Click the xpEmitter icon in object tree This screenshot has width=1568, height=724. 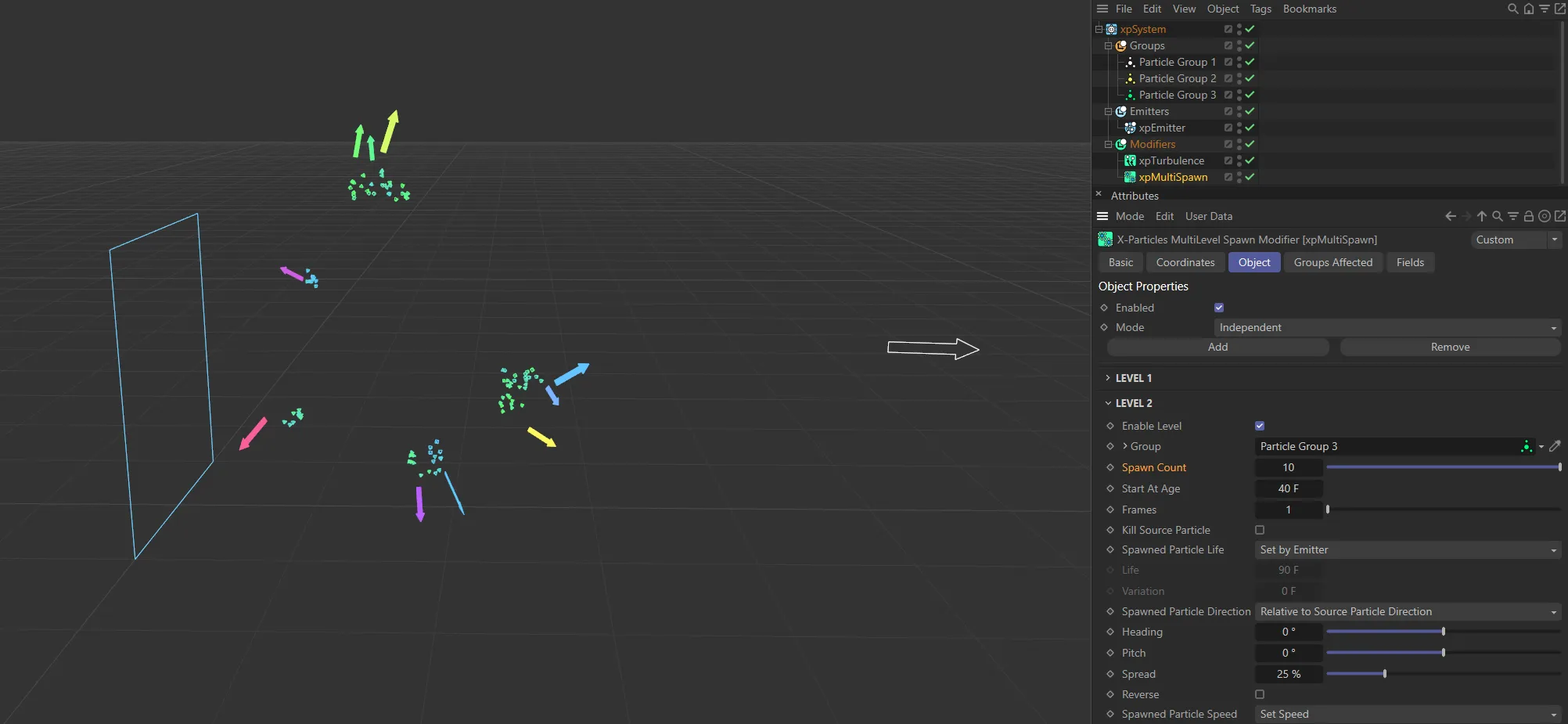click(x=1130, y=128)
